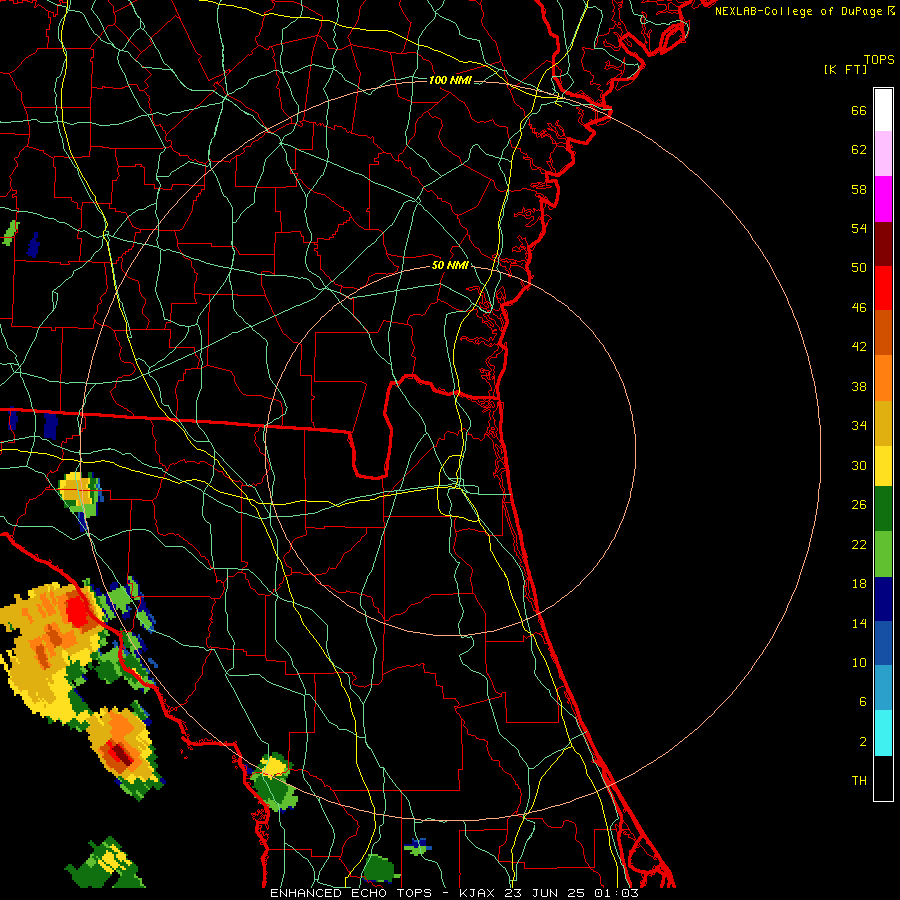The height and width of the screenshot is (900, 900).
Task: Click the "46" legend value
Action: (859, 308)
